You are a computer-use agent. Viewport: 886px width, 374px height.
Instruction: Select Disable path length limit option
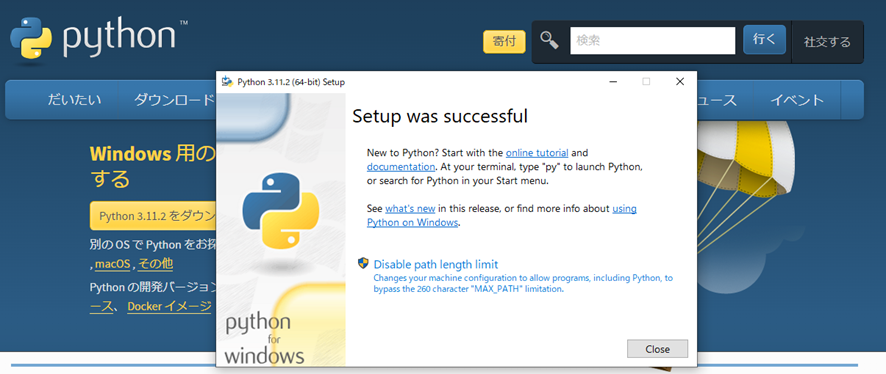click(436, 264)
